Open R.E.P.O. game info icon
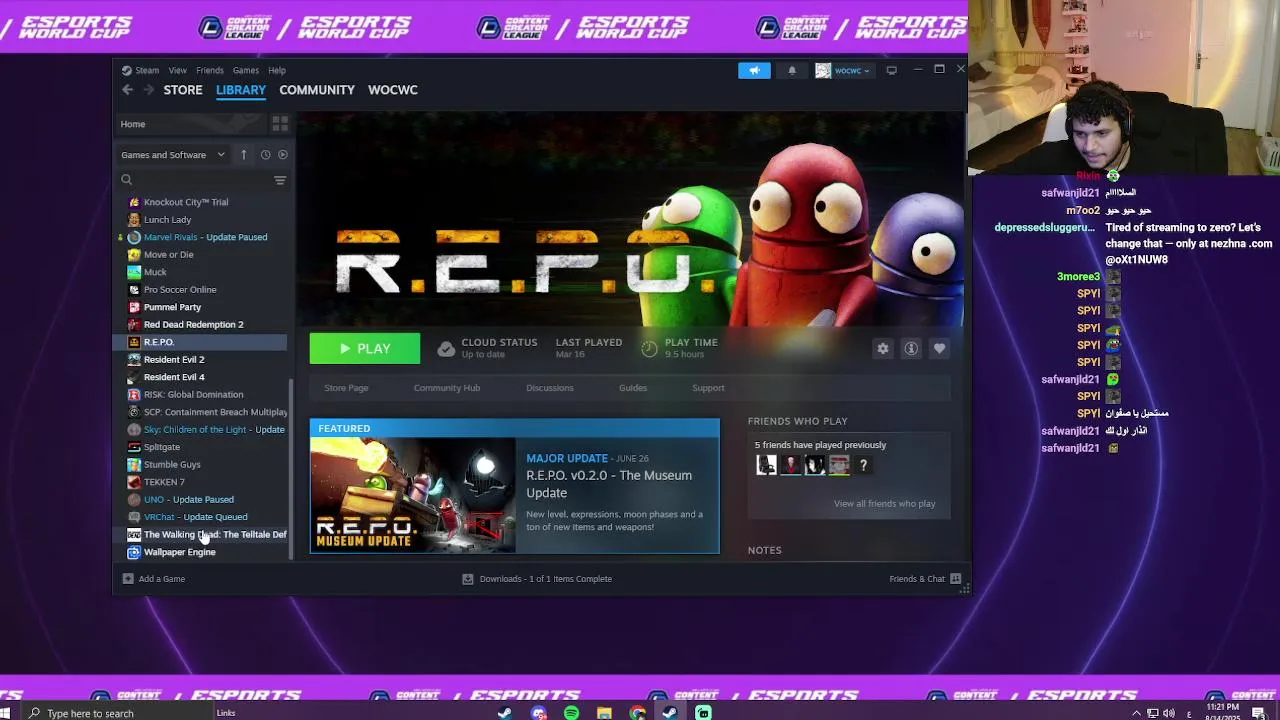 click(911, 348)
